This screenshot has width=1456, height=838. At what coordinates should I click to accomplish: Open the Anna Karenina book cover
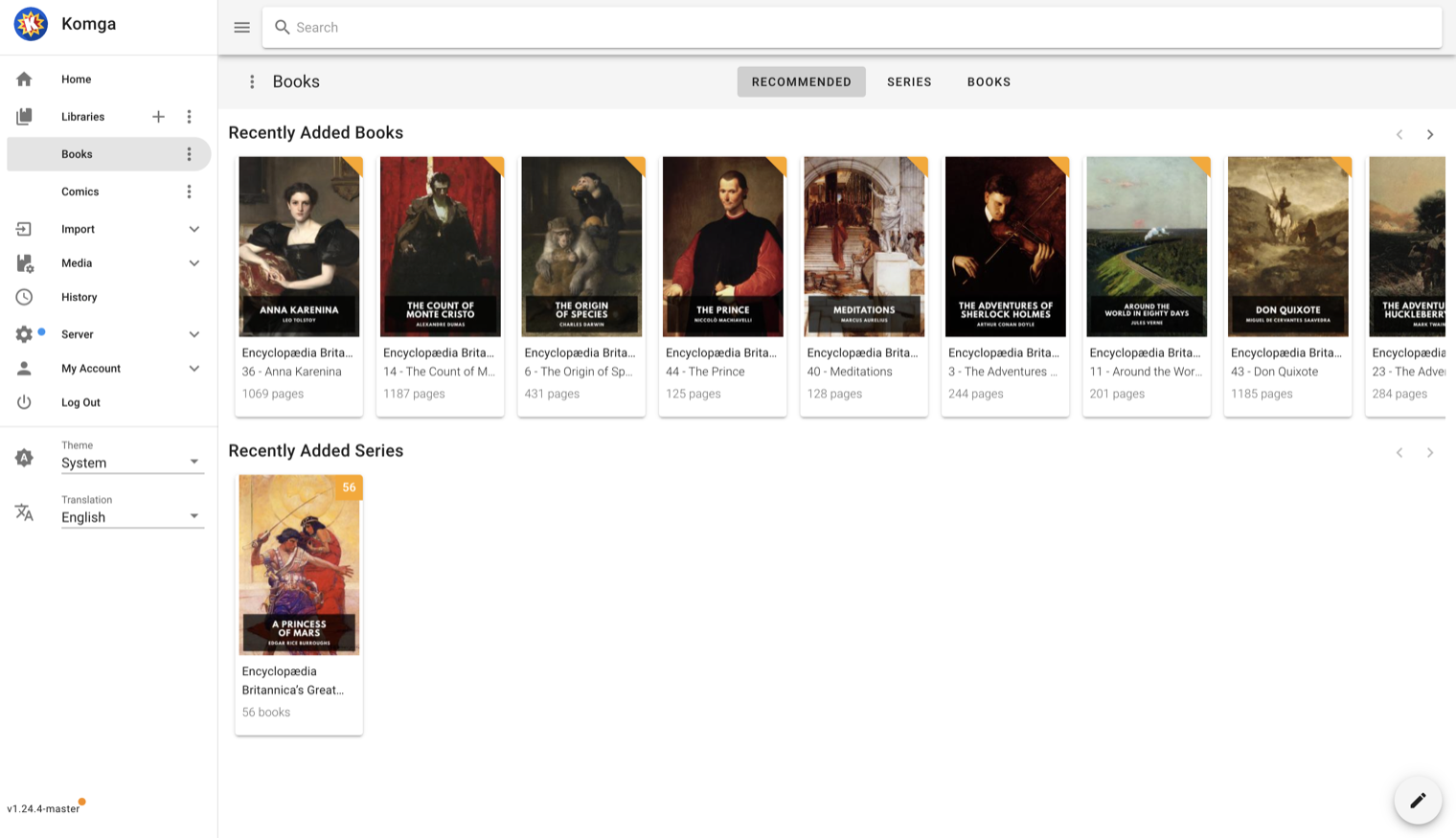tap(299, 247)
